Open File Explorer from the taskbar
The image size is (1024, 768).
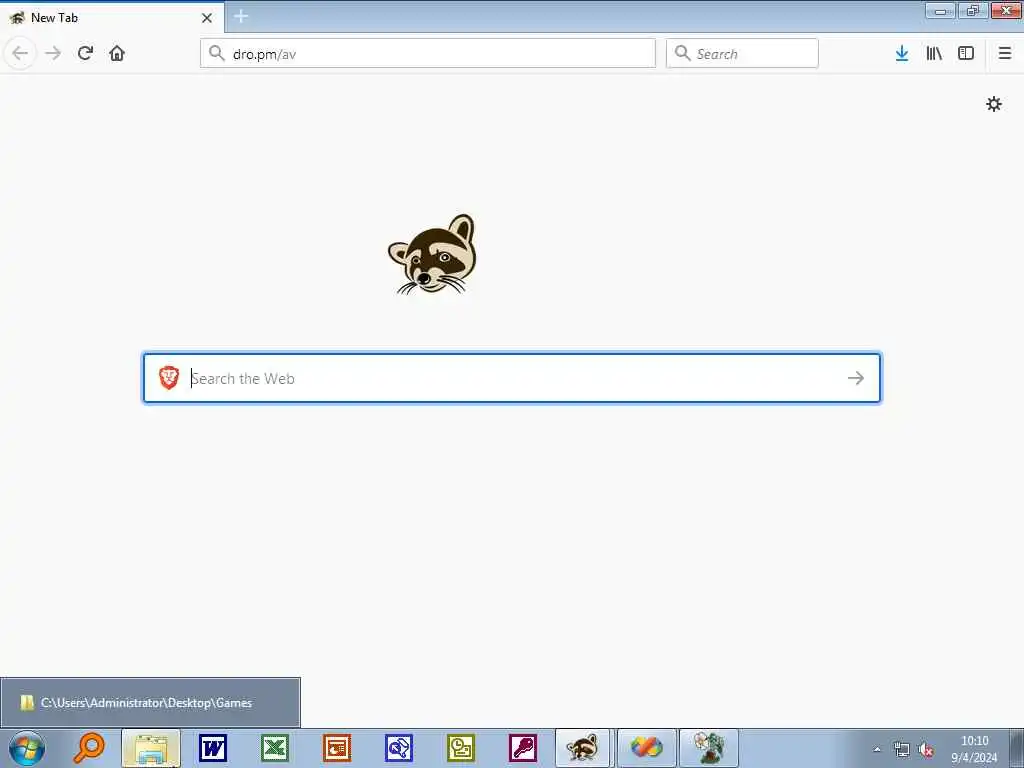coord(151,748)
